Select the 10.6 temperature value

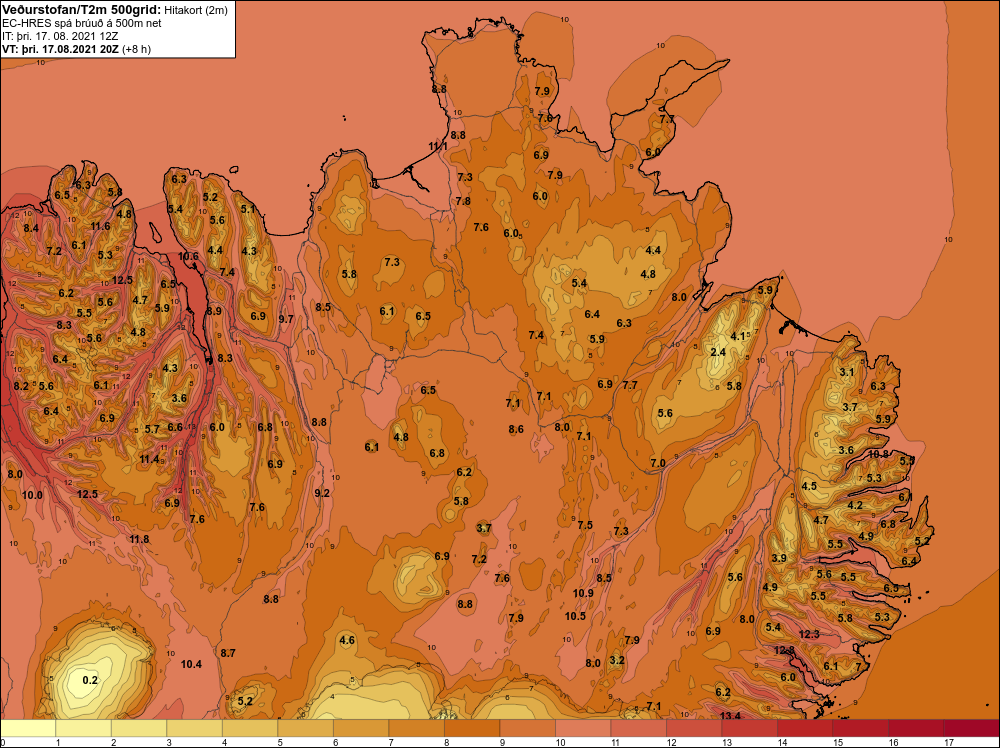[188, 256]
